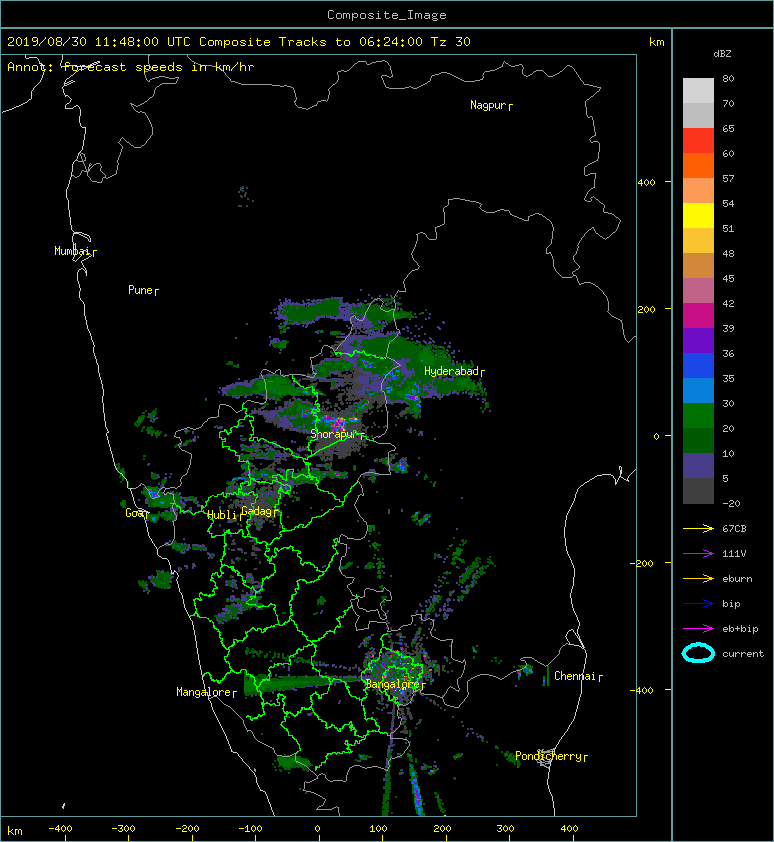
Task: Pick the magenta 42 dBZ color swatch
Action: 698,316
